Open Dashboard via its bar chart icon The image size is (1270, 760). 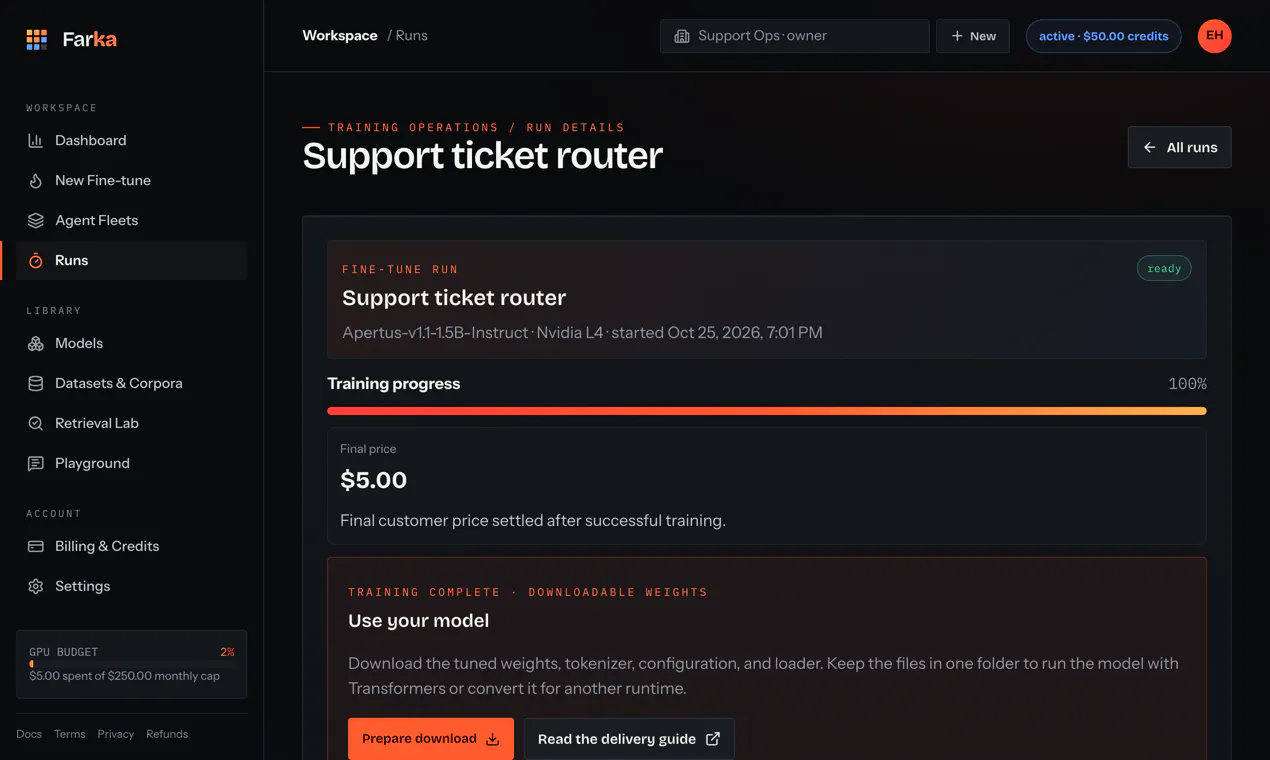click(x=36, y=141)
